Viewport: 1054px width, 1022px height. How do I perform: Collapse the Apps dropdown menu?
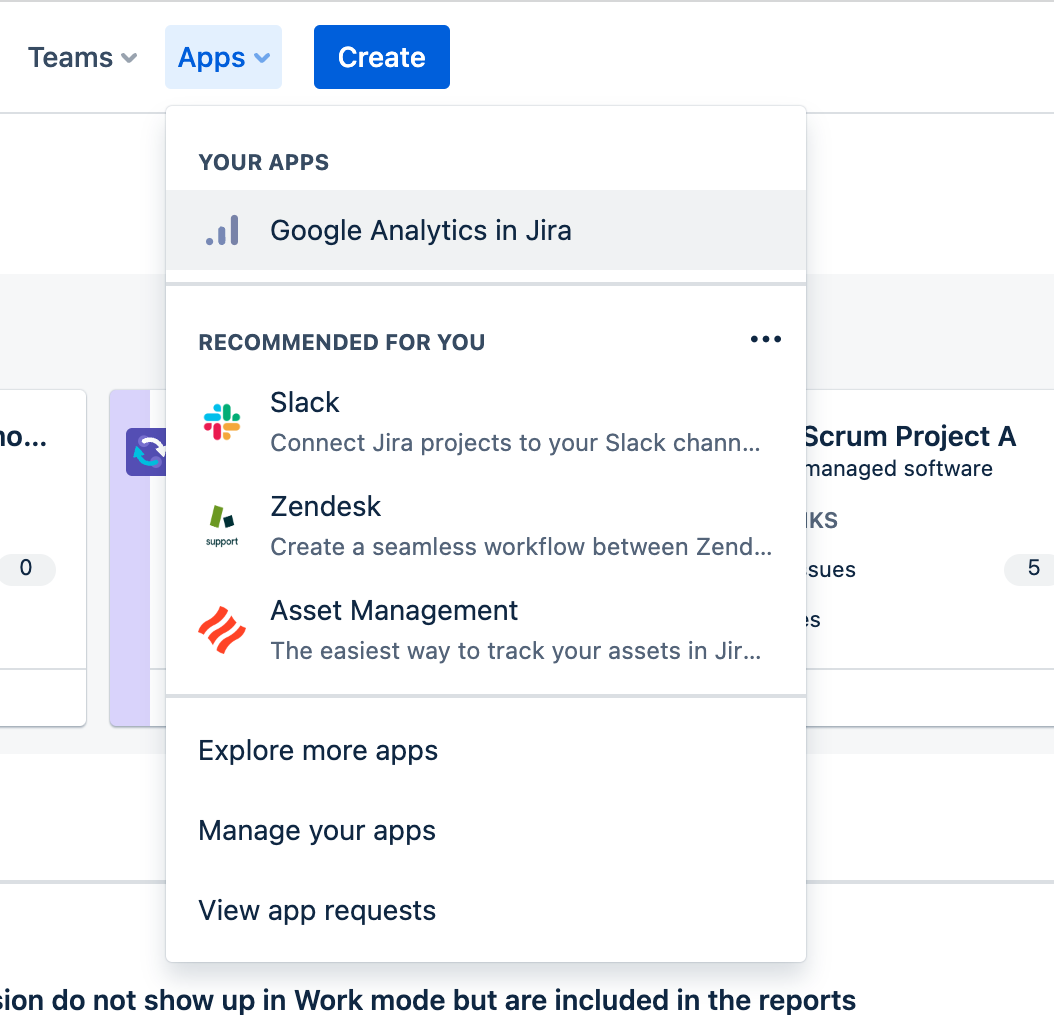223,58
